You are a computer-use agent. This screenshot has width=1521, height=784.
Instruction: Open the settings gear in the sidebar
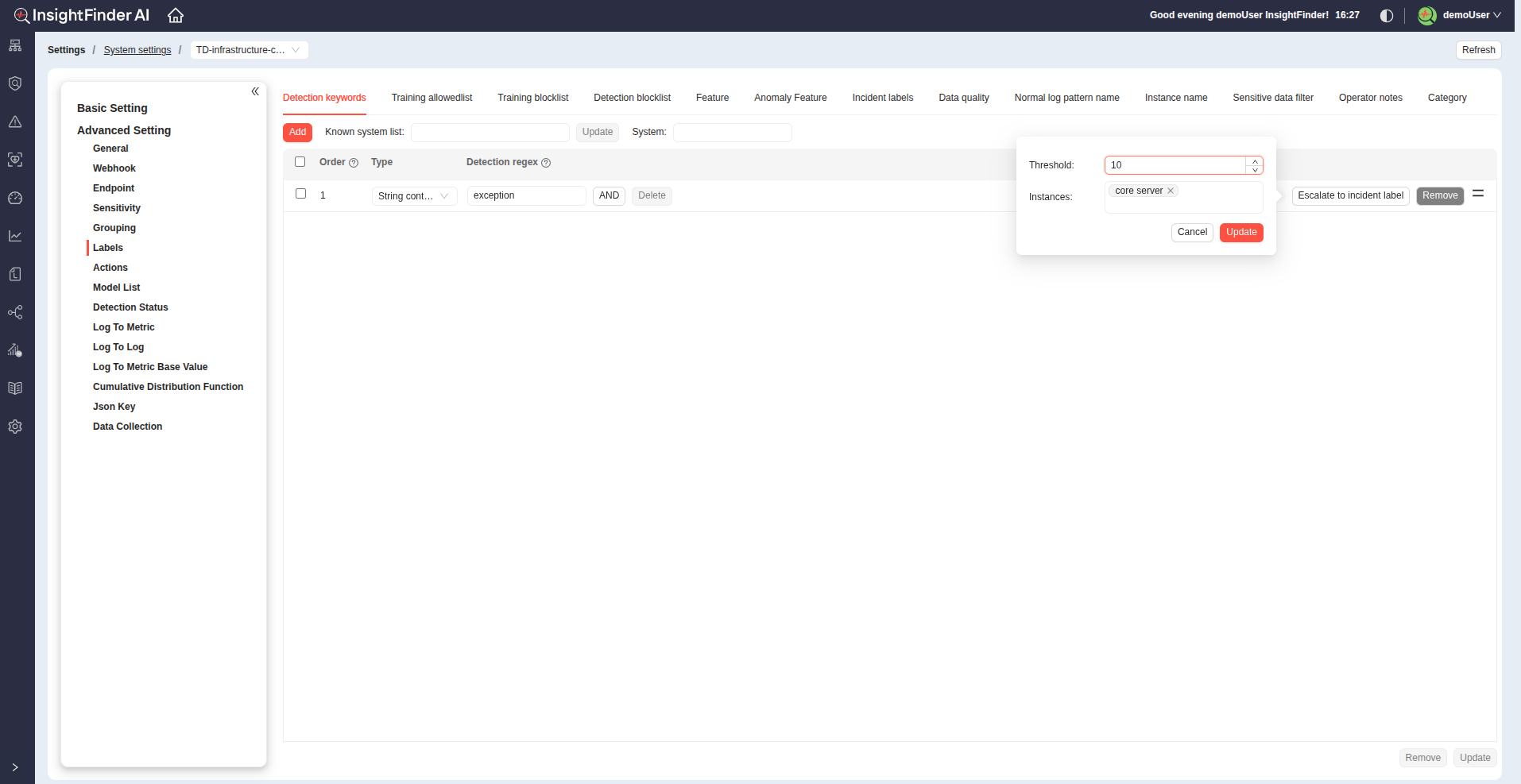click(x=15, y=427)
